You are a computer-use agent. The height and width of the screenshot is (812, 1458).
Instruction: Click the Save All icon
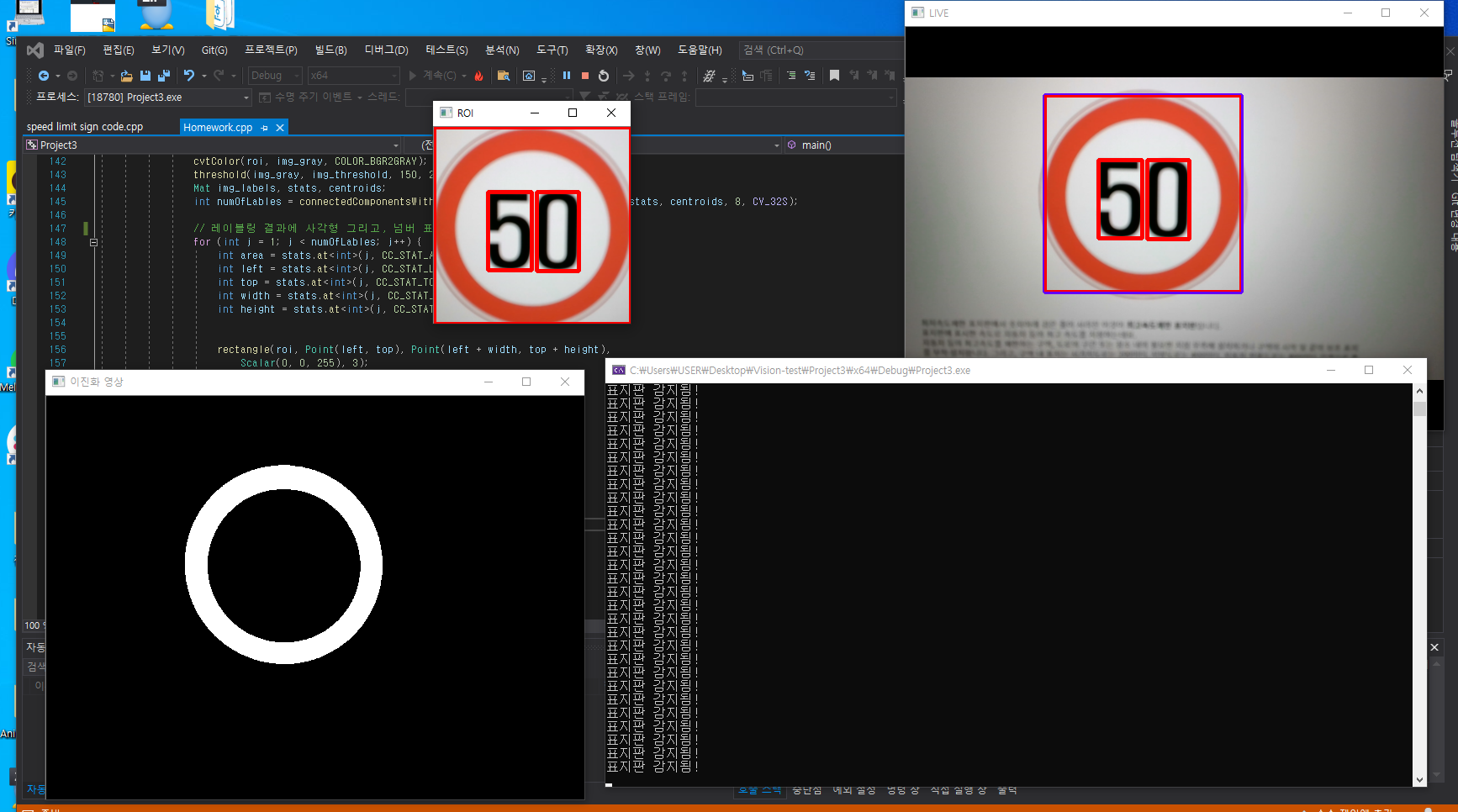click(164, 76)
